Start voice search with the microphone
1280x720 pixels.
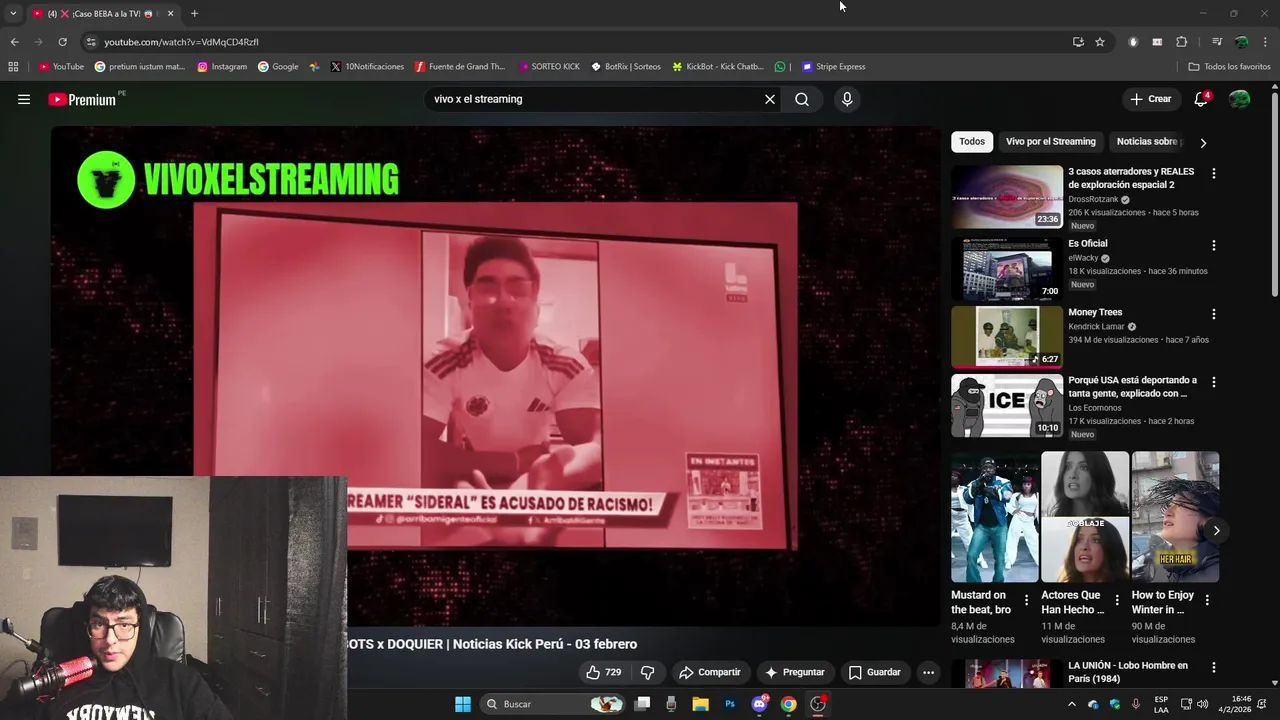tap(847, 99)
